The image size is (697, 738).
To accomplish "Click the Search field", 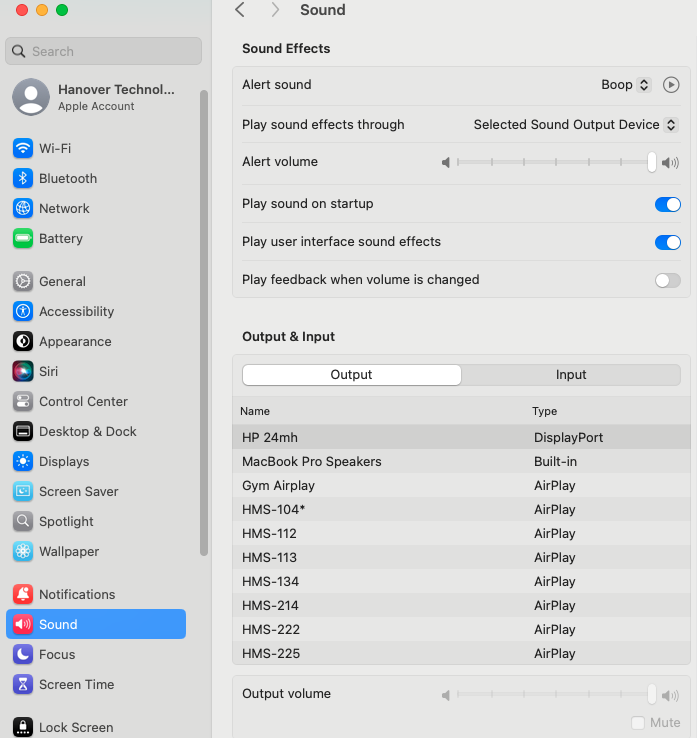I will [x=104, y=51].
